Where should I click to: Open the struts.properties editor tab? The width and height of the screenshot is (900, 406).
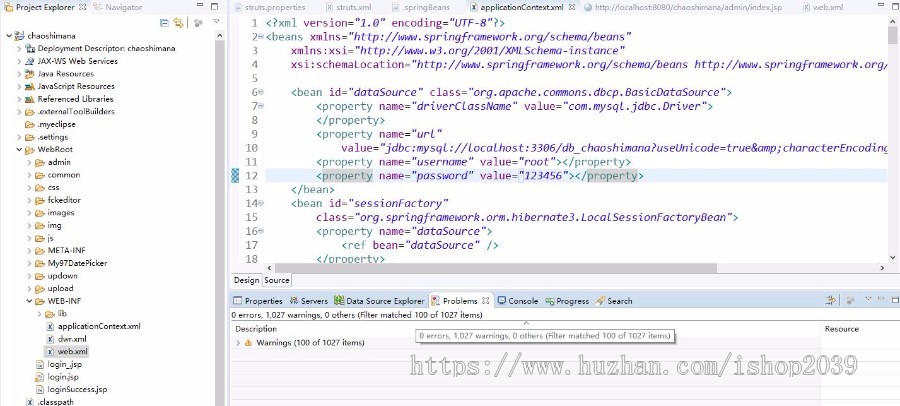270,7
